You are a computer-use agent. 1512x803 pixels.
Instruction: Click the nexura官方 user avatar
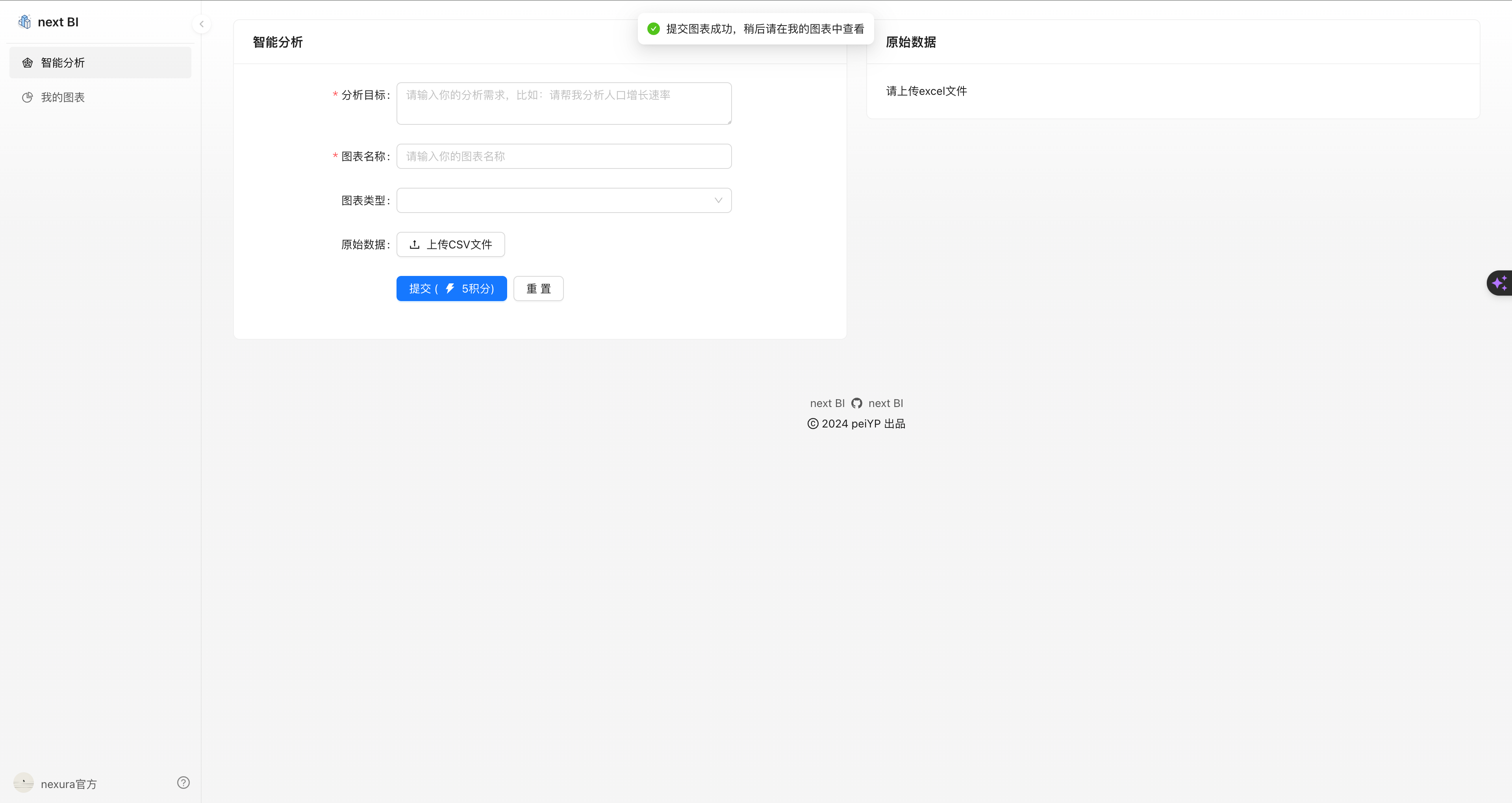coord(24,783)
